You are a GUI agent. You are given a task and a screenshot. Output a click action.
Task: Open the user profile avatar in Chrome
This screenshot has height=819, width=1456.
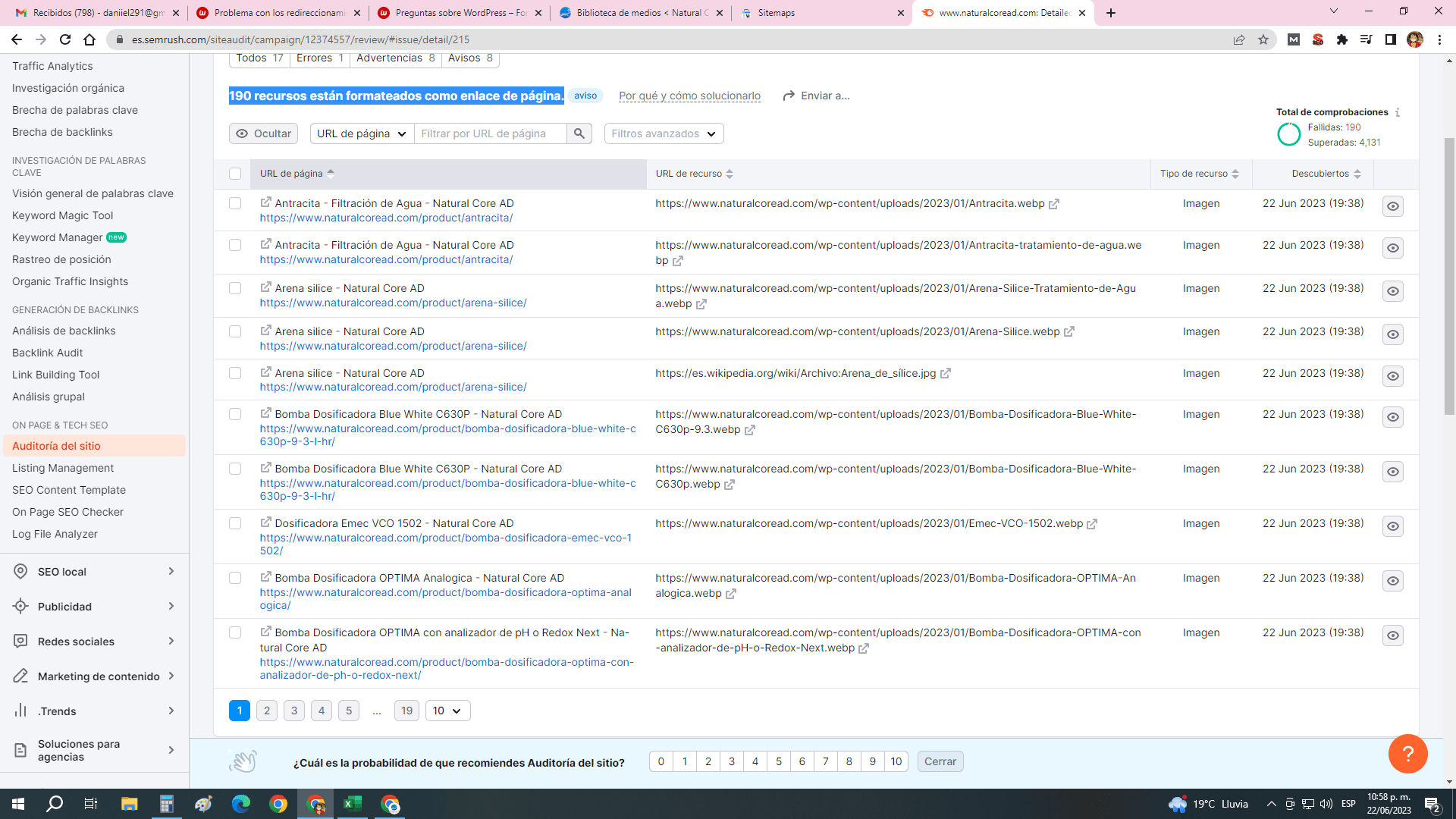1415,39
